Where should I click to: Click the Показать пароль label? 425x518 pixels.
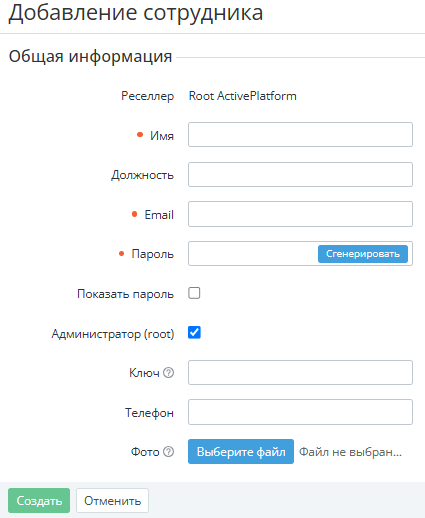point(125,294)
